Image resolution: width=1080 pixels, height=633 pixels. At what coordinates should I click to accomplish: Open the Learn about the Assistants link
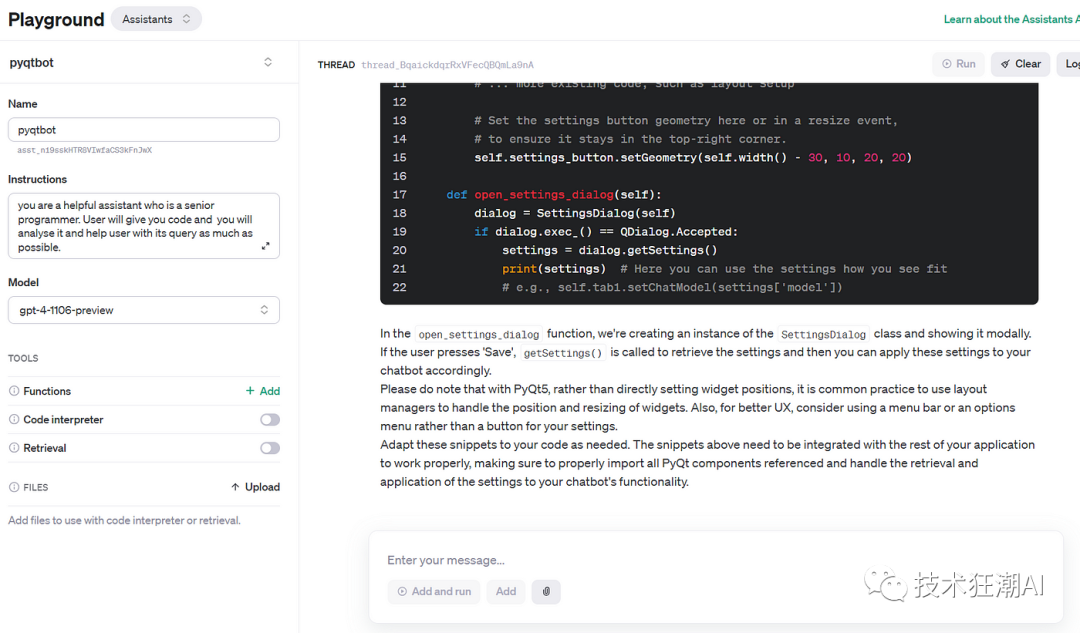[1011, 19]
